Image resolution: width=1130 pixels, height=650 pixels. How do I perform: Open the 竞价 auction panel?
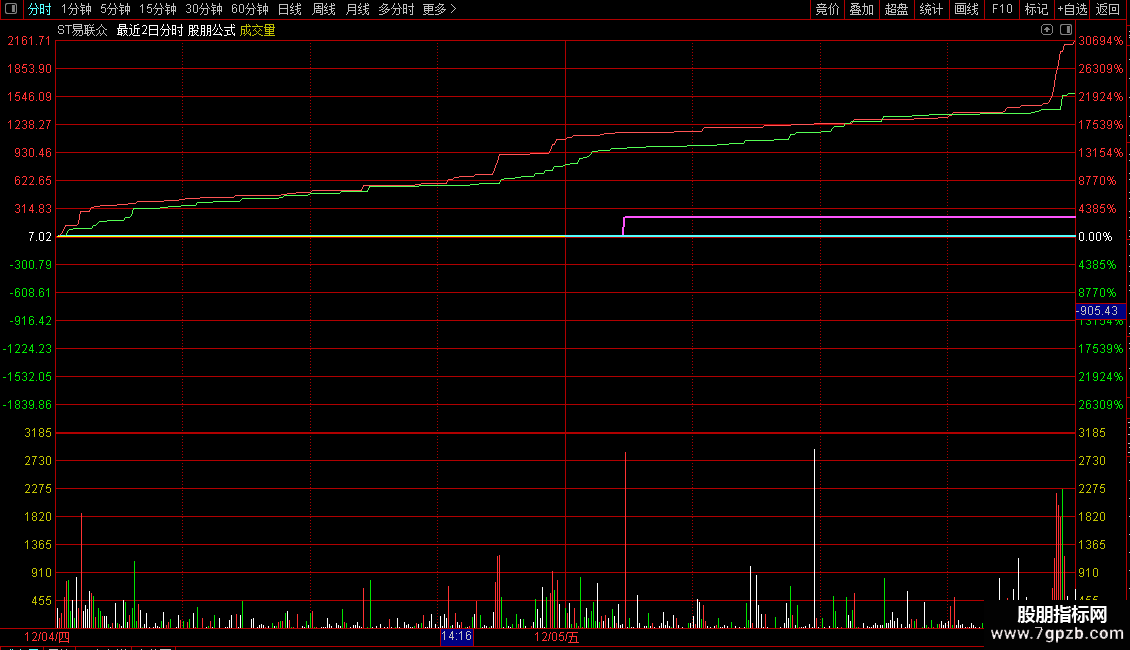(827, 9)
